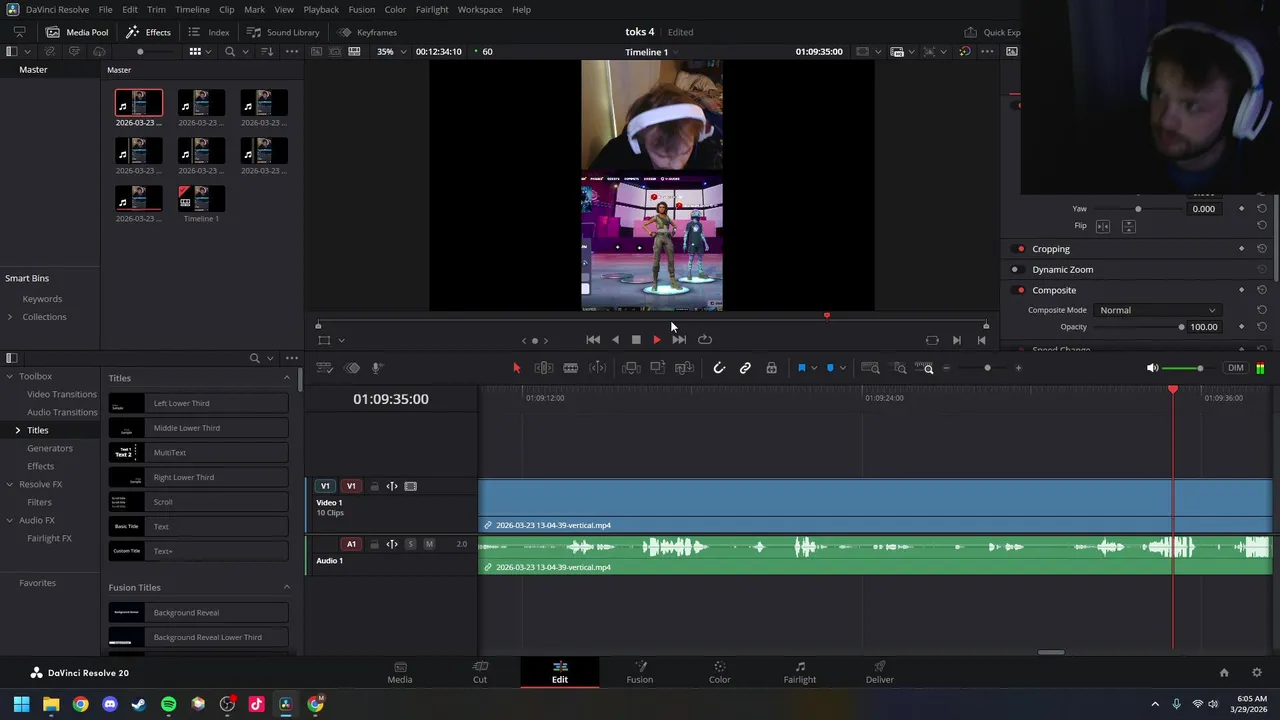Open the Fusion menu

coord(362,9)
